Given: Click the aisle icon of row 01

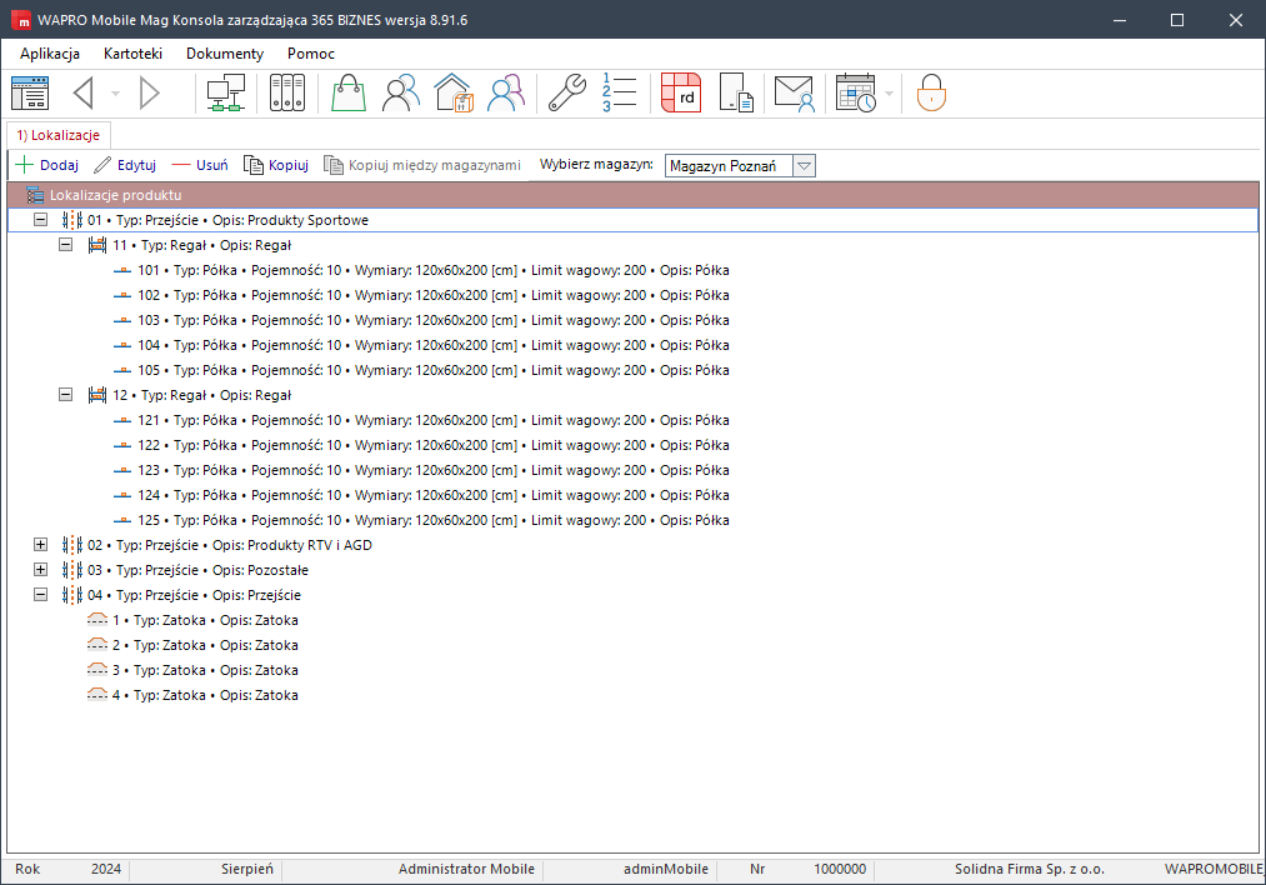Looking at the screenshot, I should click(72, 220).
